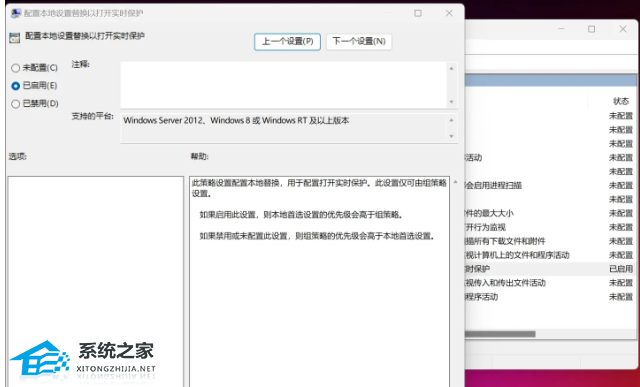The image size is (640, 387).
Task: Click the horizontal scrollbar thumb in background window
Action: pos(500,334)
